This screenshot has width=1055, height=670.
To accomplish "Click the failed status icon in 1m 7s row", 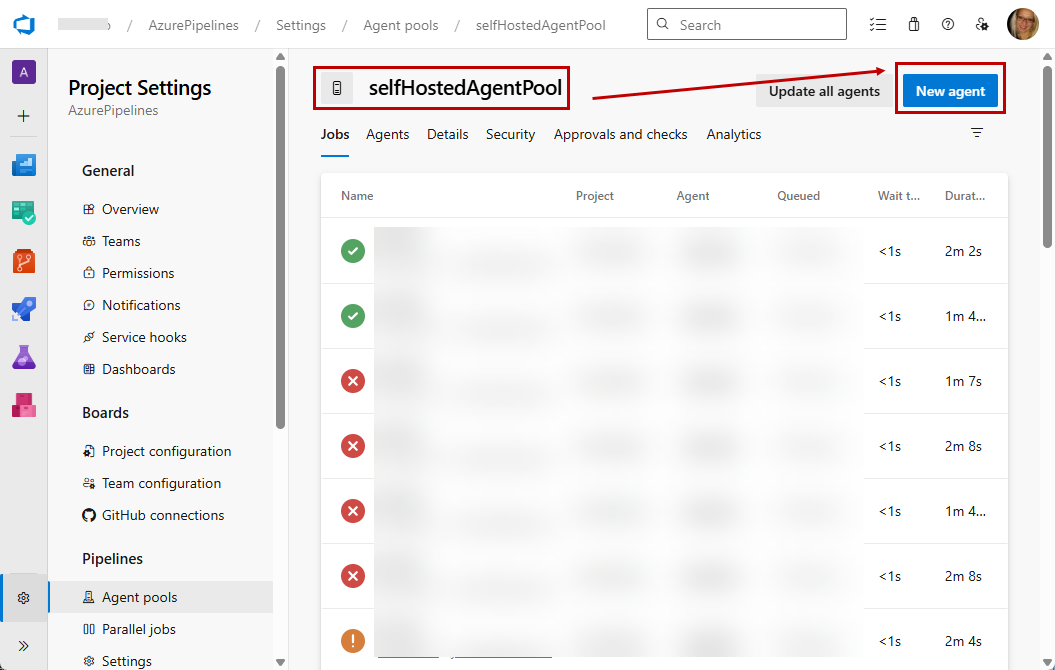I will (353, 381).
